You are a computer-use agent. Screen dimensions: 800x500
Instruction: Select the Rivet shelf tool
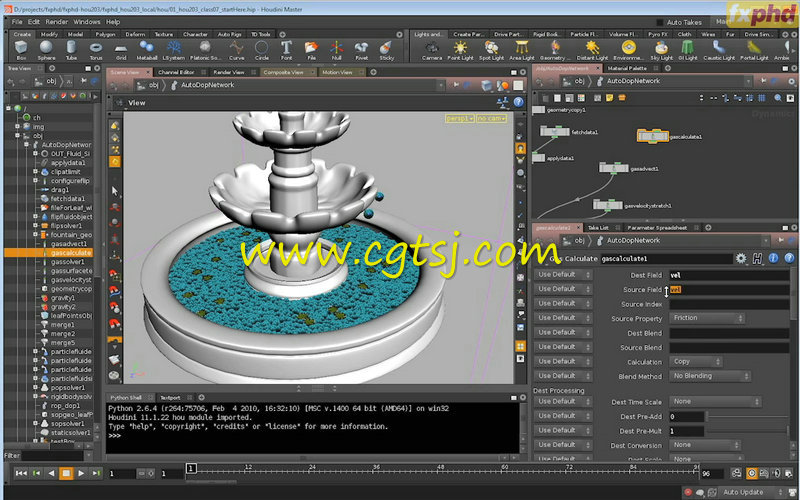click(361, 50)
